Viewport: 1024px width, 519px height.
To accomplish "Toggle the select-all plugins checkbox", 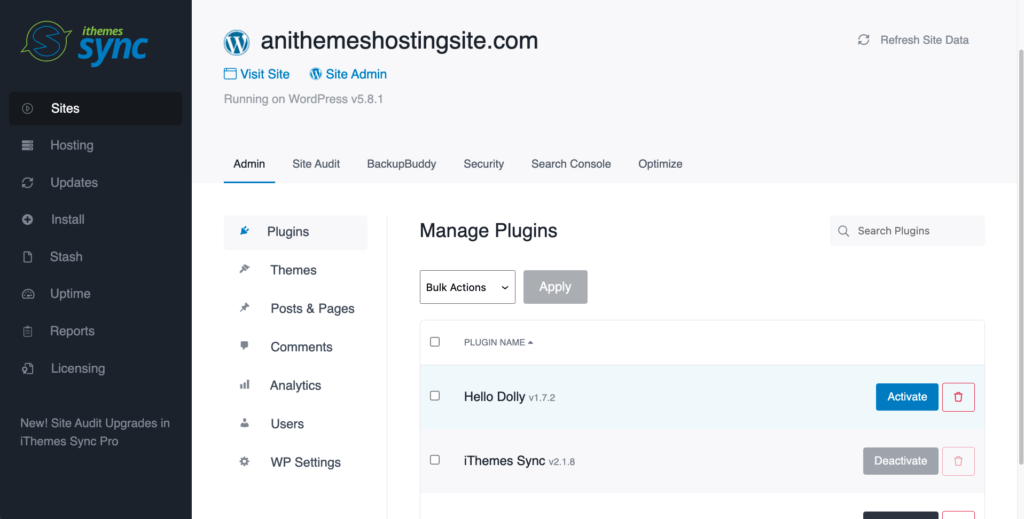I will (435, 342).
